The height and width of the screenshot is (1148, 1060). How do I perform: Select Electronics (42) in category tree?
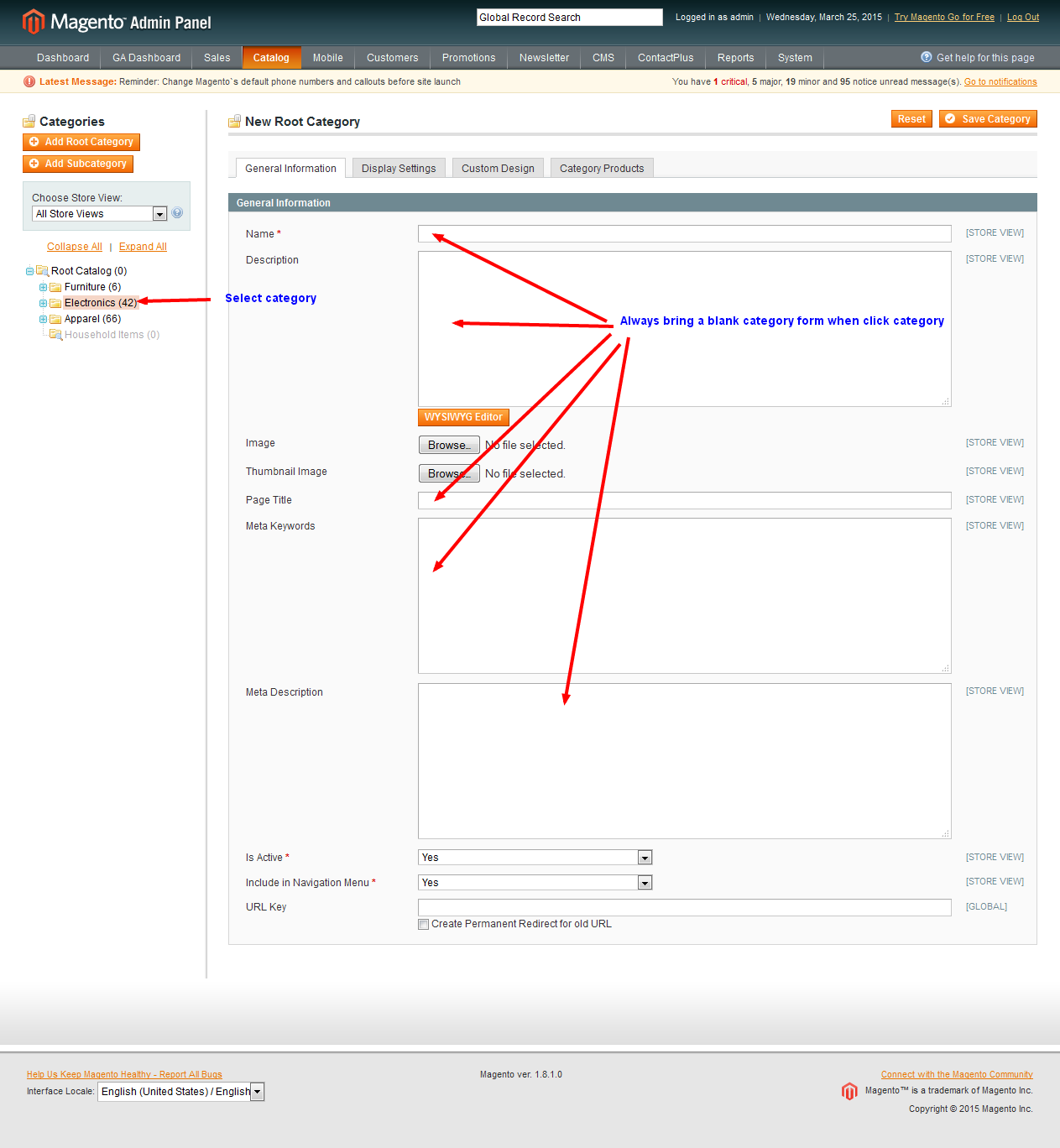(x=101, y=303)
